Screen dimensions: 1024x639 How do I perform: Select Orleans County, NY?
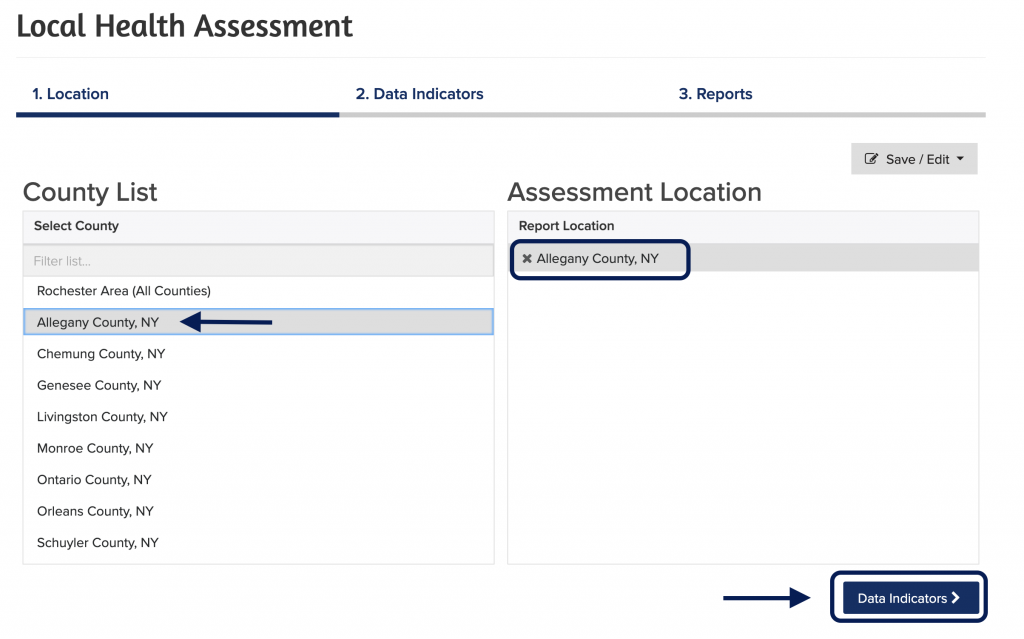259,510
